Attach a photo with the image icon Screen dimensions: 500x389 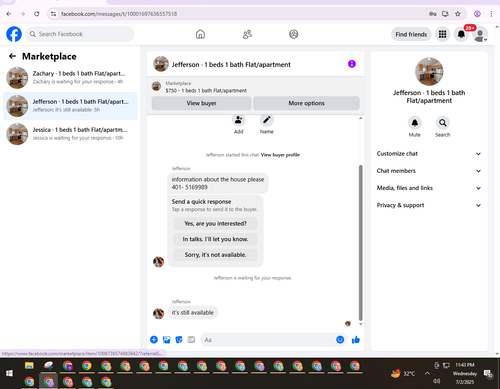[x=166, y=340]
